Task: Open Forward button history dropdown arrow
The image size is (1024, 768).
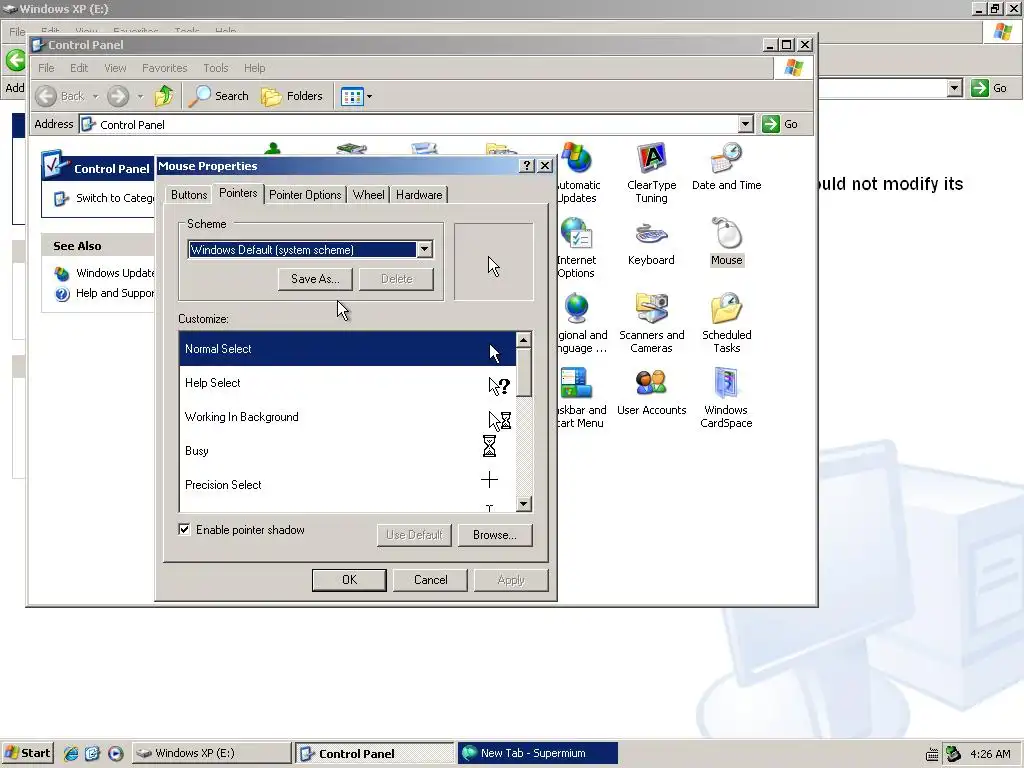Action: click(x=140, y=97)
